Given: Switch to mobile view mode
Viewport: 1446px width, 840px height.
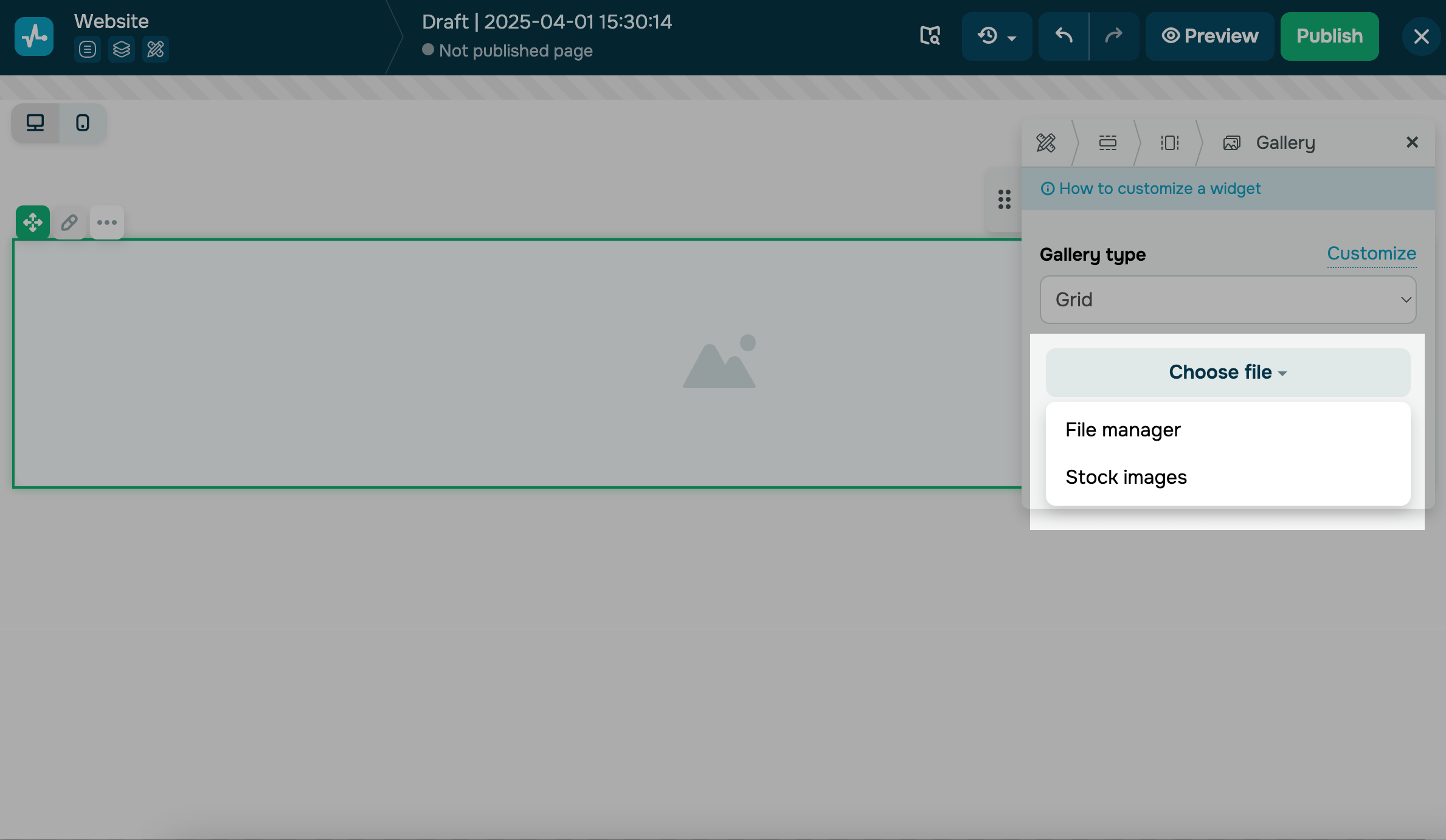Looking at the screenshot, I should [83, 123].
